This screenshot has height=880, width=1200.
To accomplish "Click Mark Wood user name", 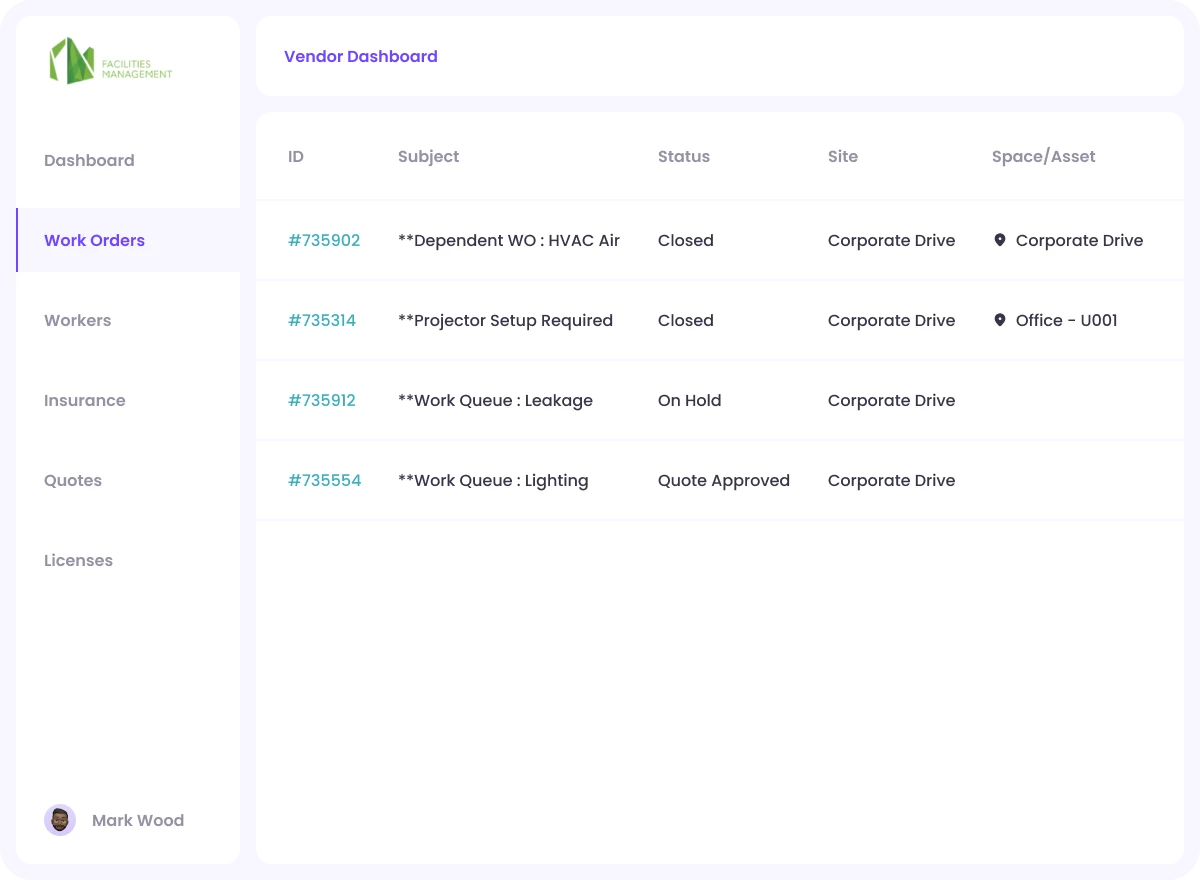I will coord(138,820).
